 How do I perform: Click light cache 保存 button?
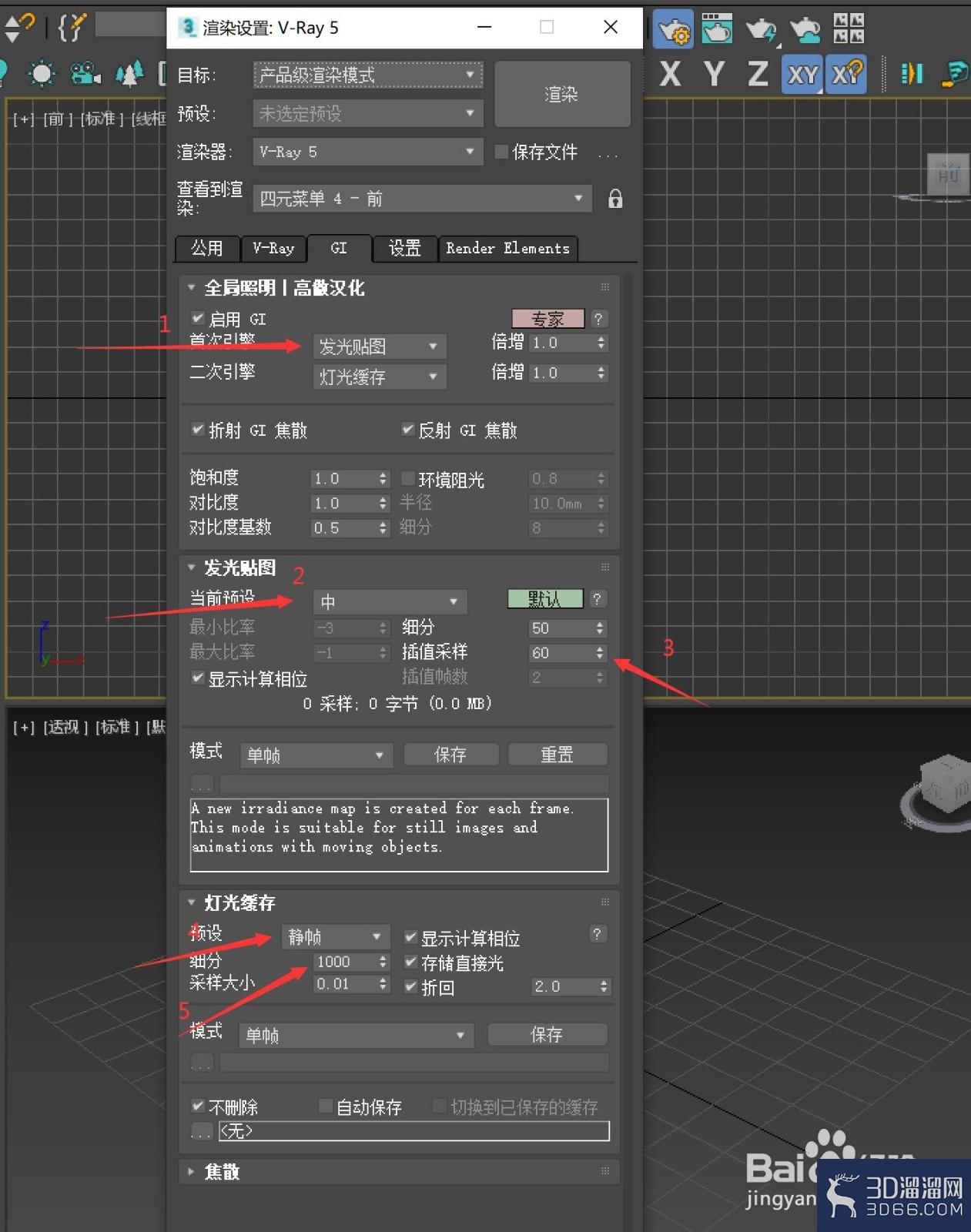(547, 1035)
